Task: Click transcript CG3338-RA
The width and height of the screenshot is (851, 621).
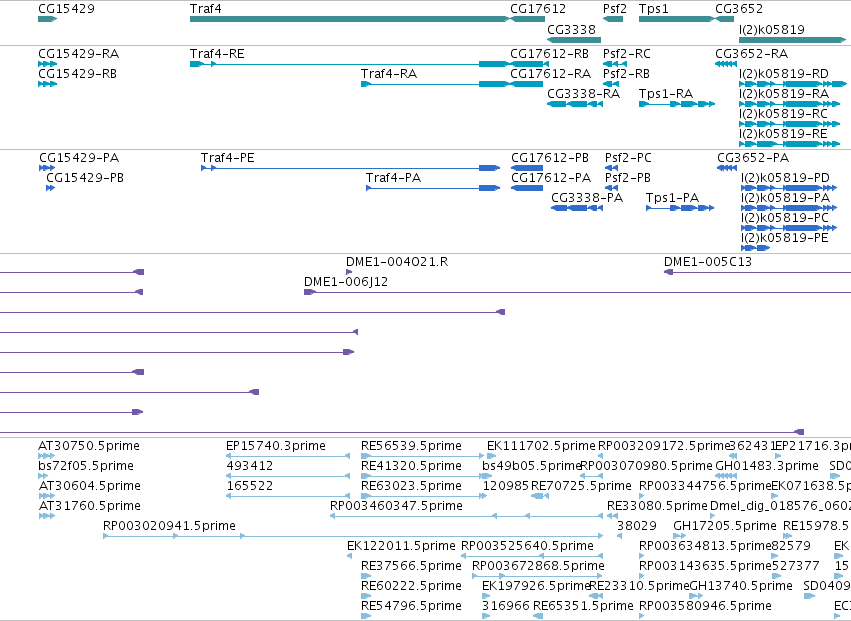Action: coord(575,104)
